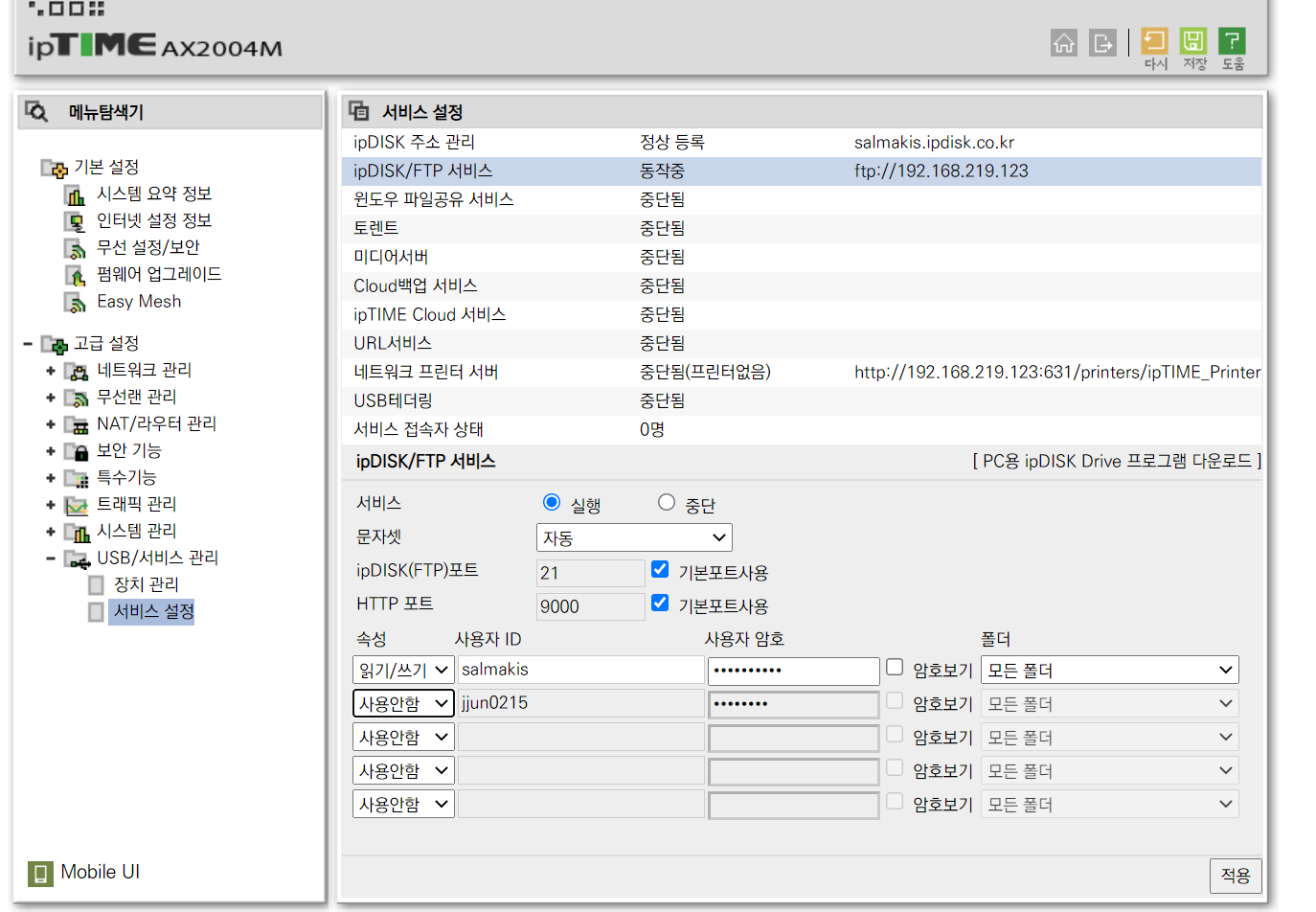The width and height of the screenshot is (1316, 912).
Task: Select the 중단 radio button
Action: coord(667,502)
